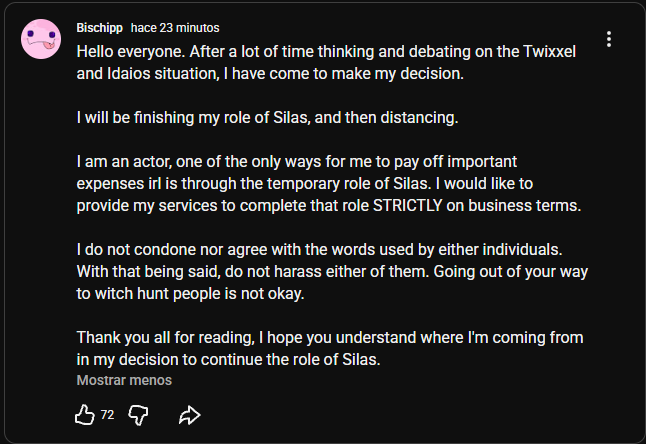Click the word STRICTLY in the comment

click(407, 206)
